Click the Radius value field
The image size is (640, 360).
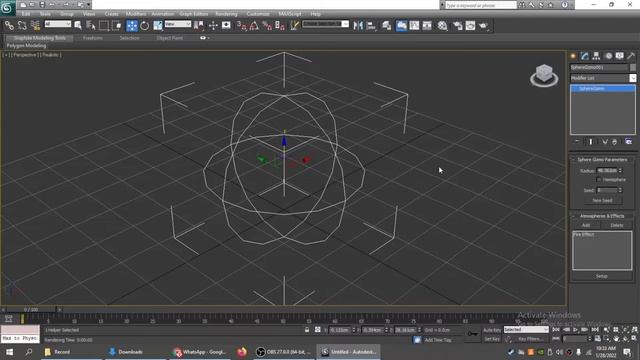click(x=607, y=171)
